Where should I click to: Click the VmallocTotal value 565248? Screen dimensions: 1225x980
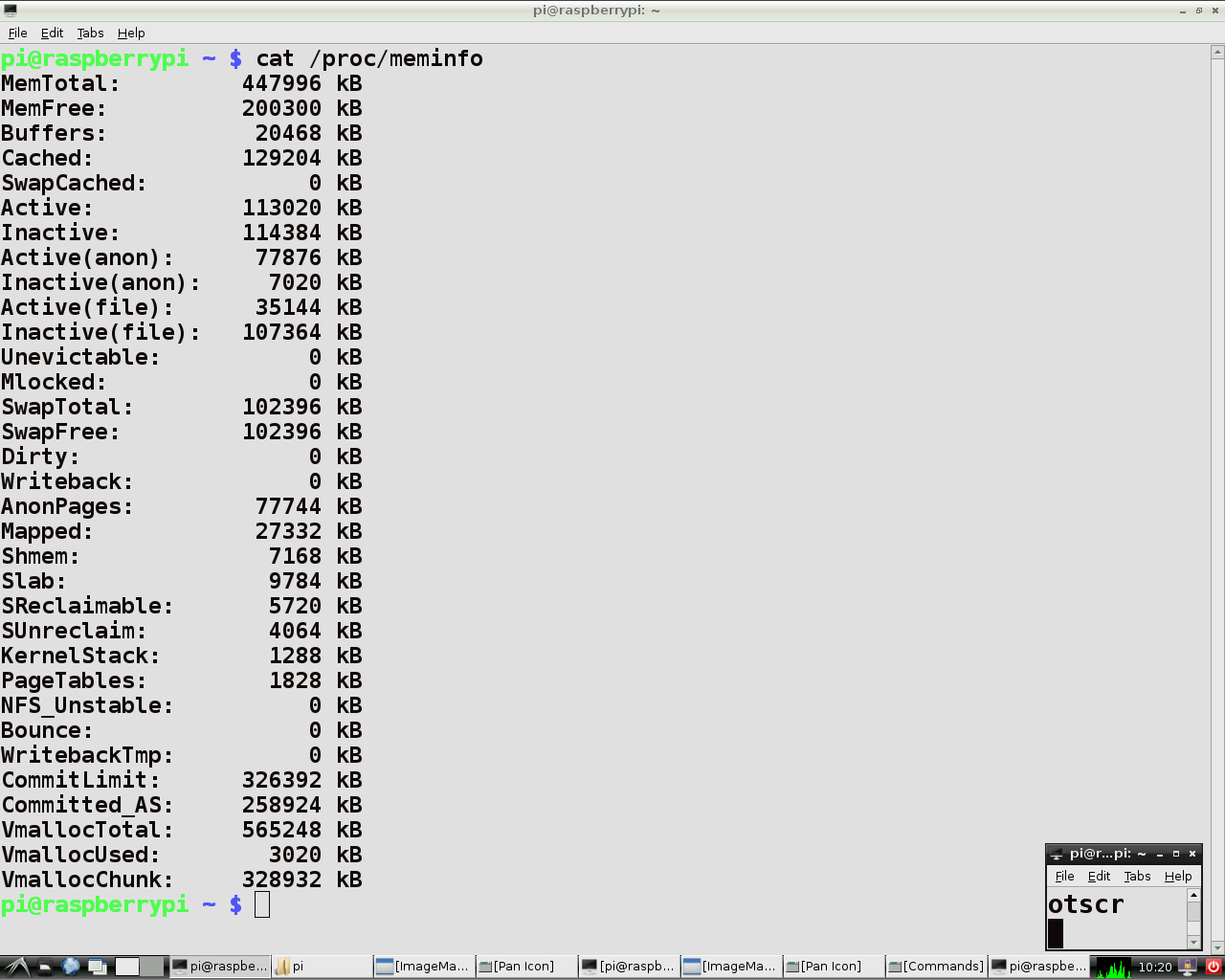click(x=282, y=830)
